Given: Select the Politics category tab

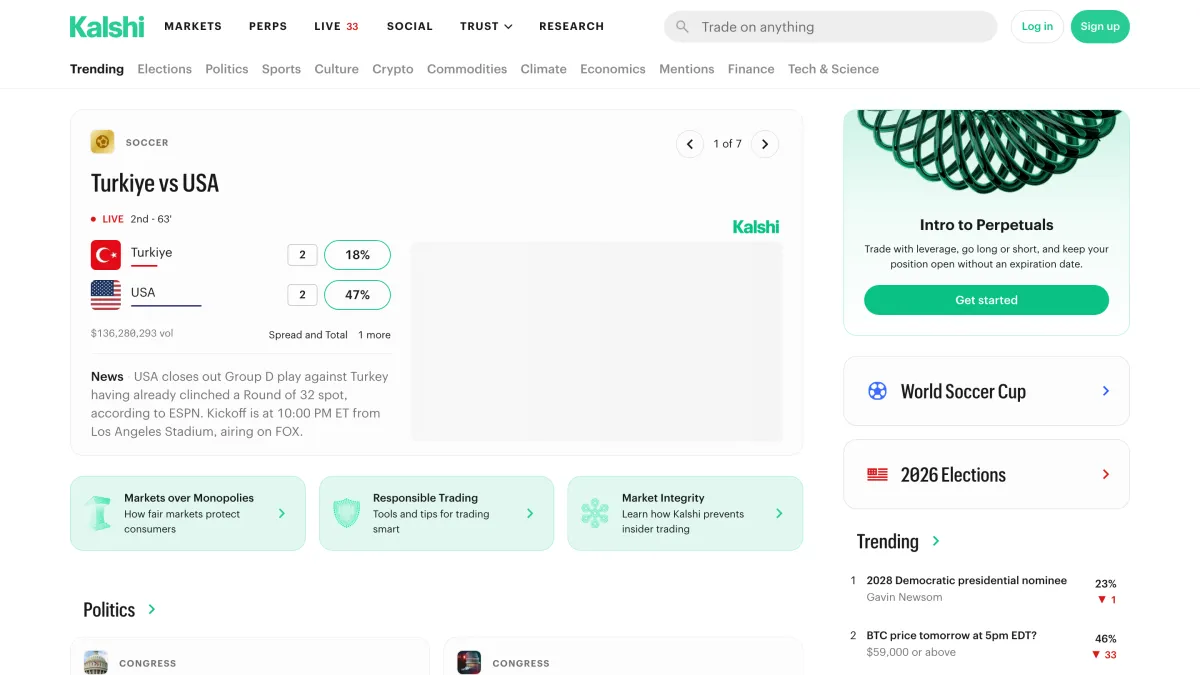Looking at the screenshot, I should 227,69.
